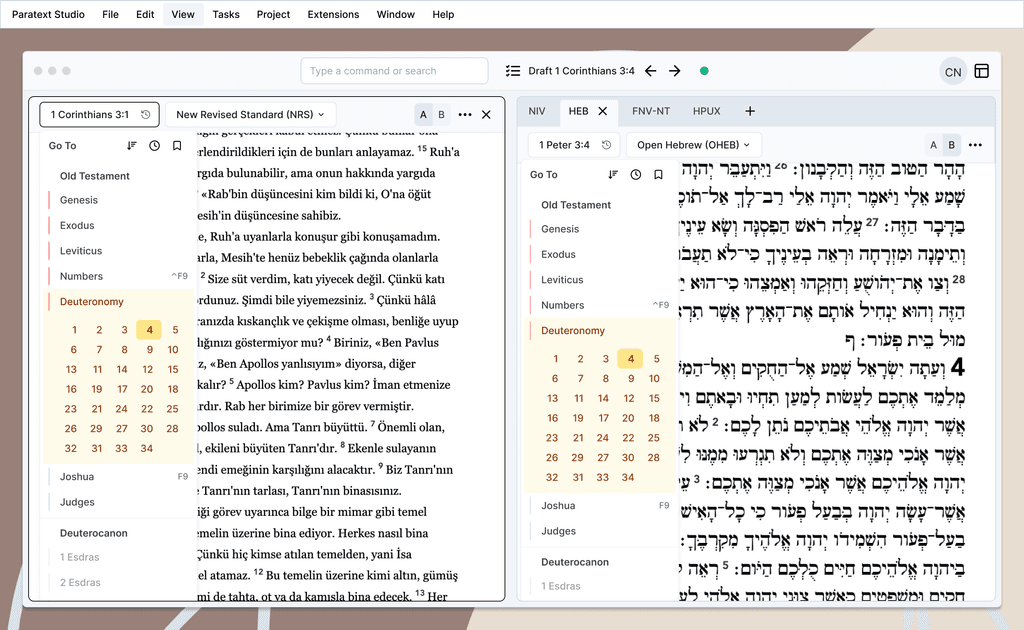
Task: Open the Edit menu
Action: pyautogui.click(x=145, y=14)
